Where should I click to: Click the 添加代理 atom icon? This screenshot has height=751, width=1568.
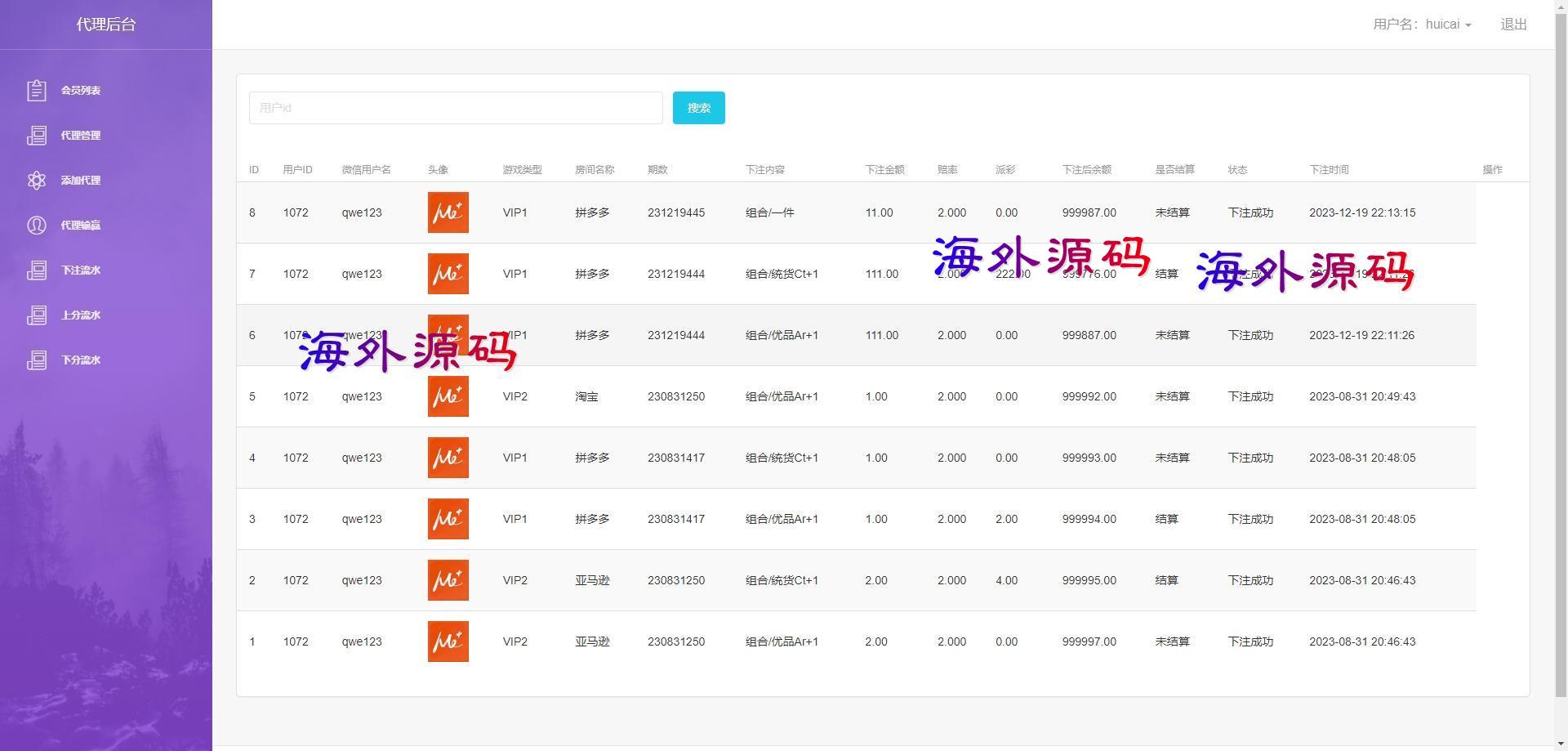(x=37, y=180)
